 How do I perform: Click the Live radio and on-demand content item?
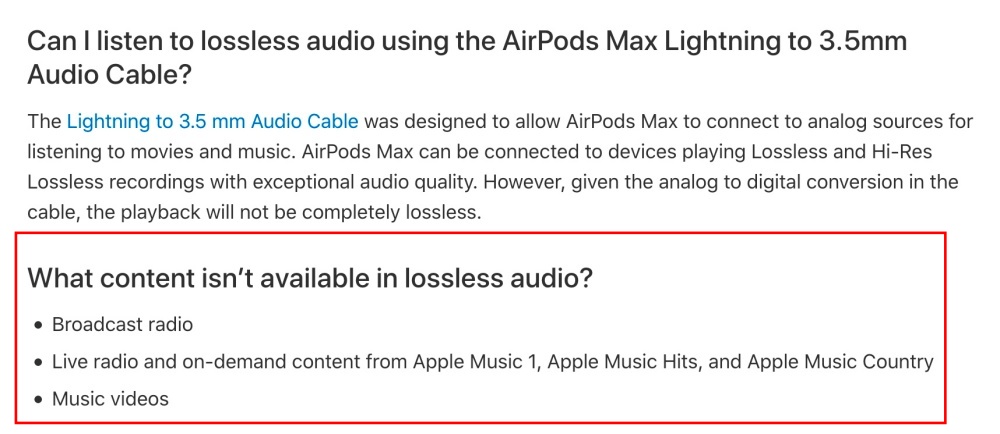click(493, 362)
